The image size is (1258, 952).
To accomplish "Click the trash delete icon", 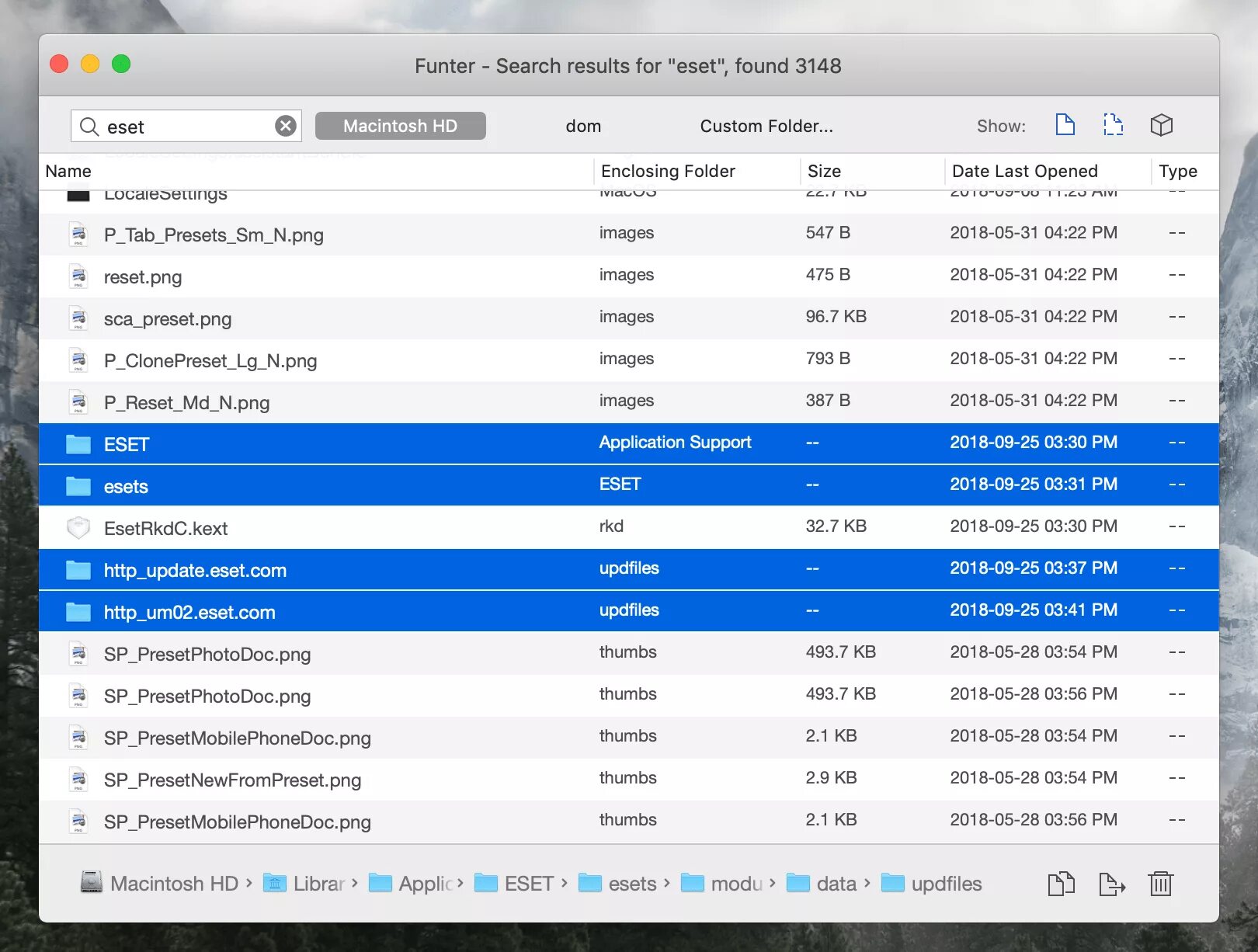I will coord(1161,884).
